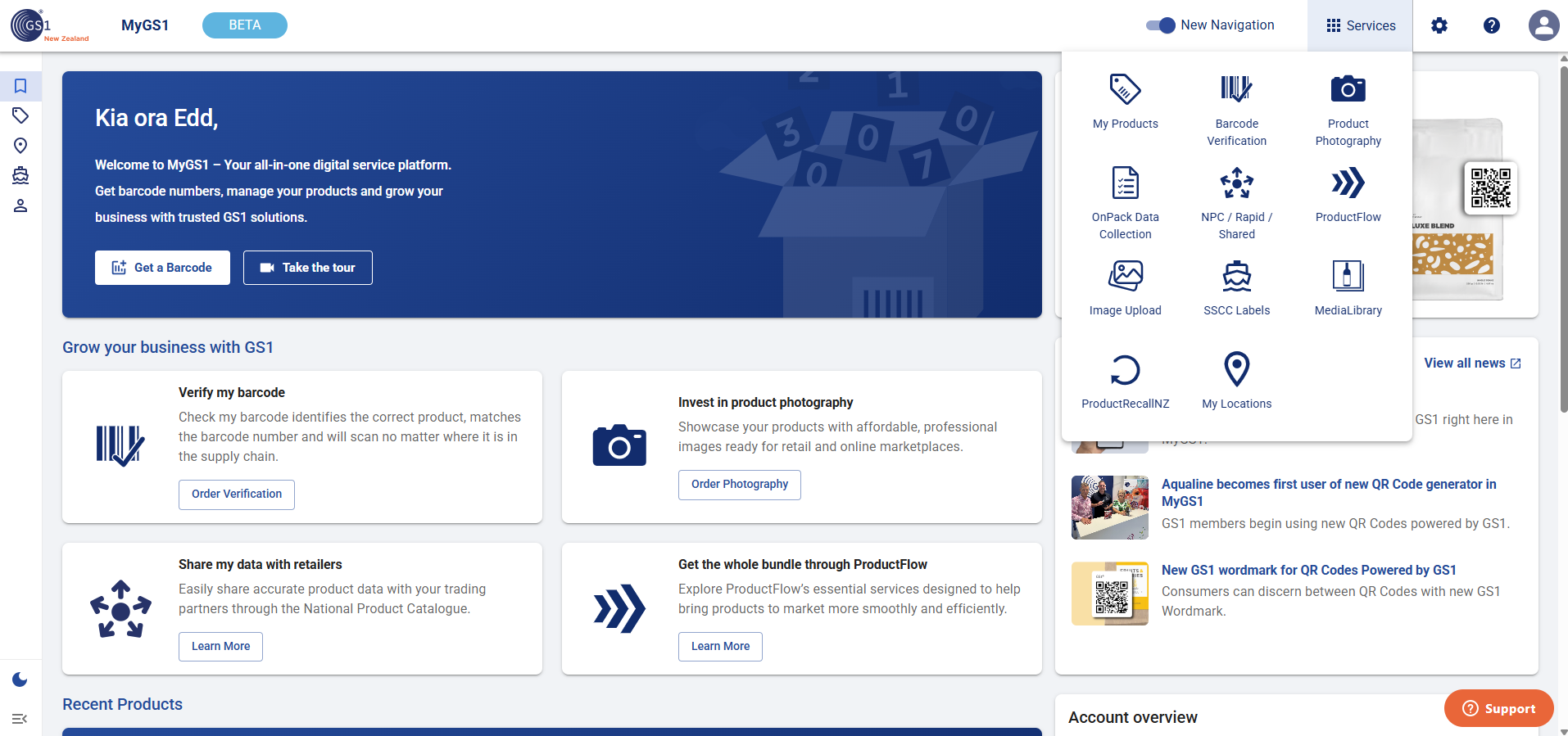This screenshot has height=736, width=1568.
Task: Click camera icon in photography card
Action: (619, 445)
